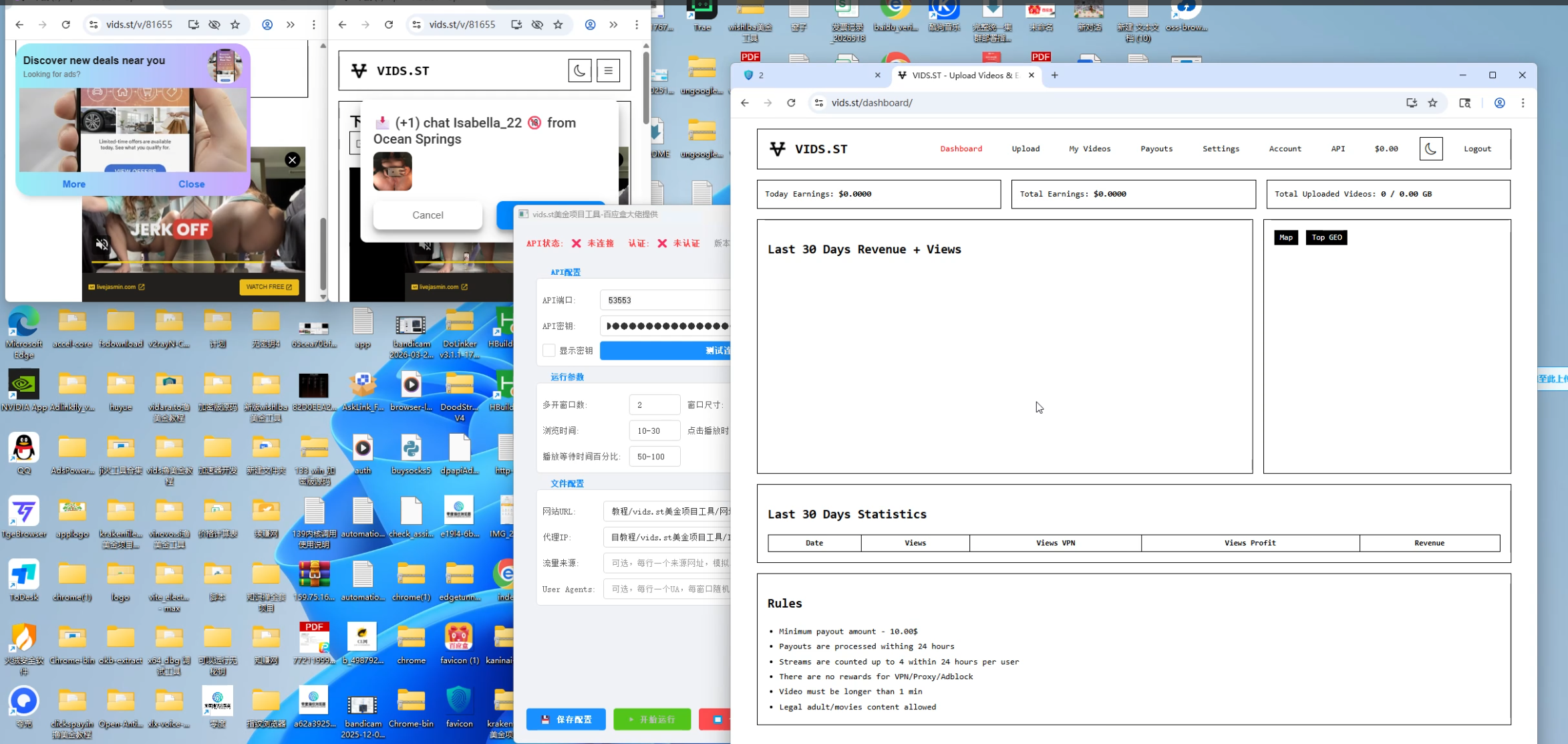Image resolution: width=1568 pixels, height=744 pixels.
Task: Click WATCH FREE in left window ad
Action: pyautogui.click(x=269, y=287)
